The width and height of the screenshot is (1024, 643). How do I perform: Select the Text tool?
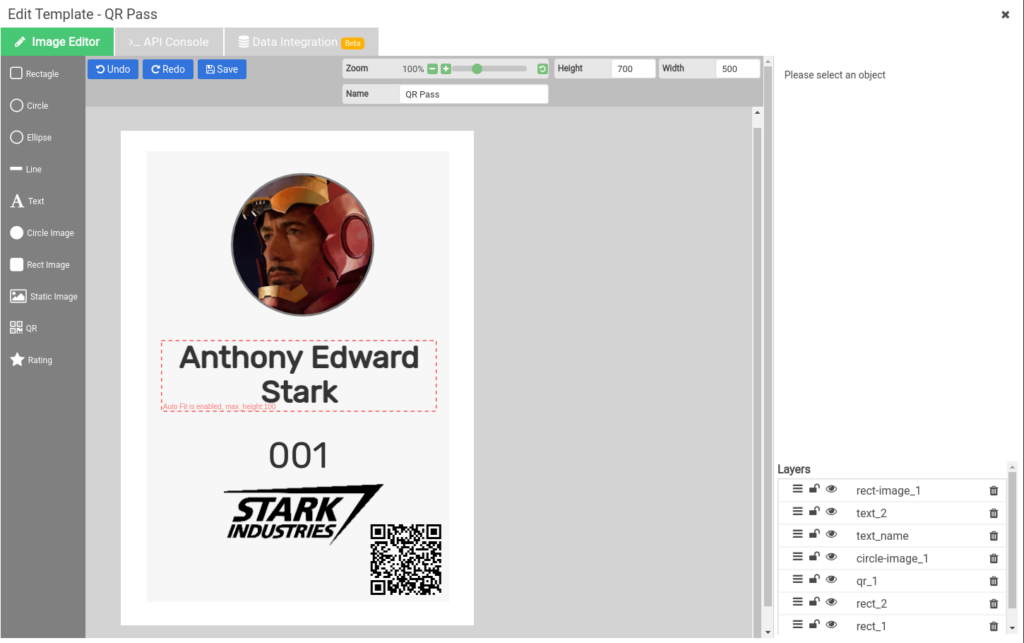click(27, 201)
